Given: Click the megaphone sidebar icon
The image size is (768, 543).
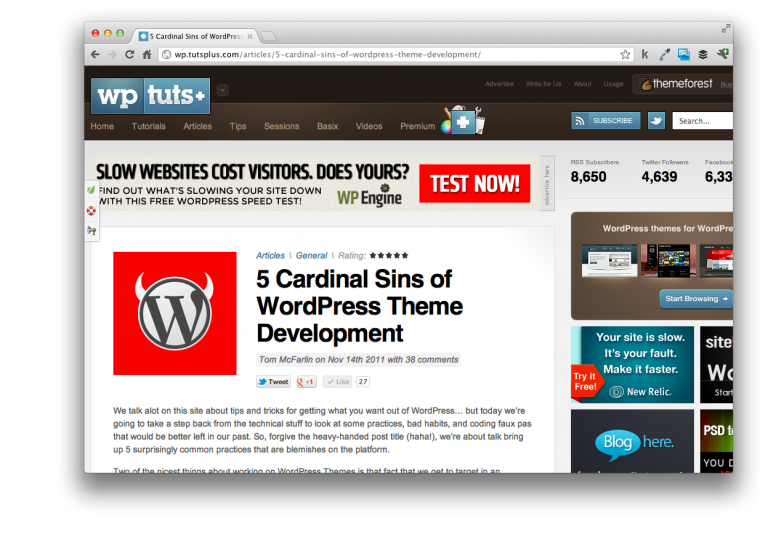Looking at the screenshot, I should point(91,231).
